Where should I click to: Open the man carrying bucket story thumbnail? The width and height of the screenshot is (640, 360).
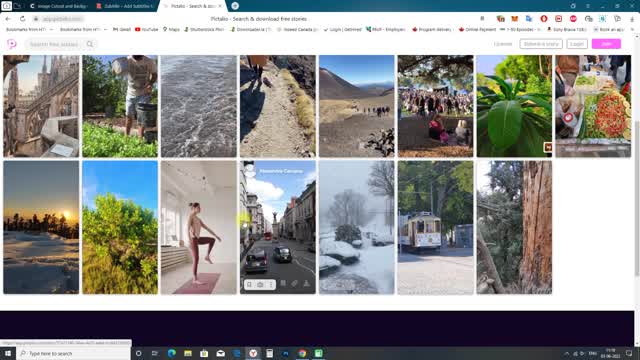tap(120, 106)
